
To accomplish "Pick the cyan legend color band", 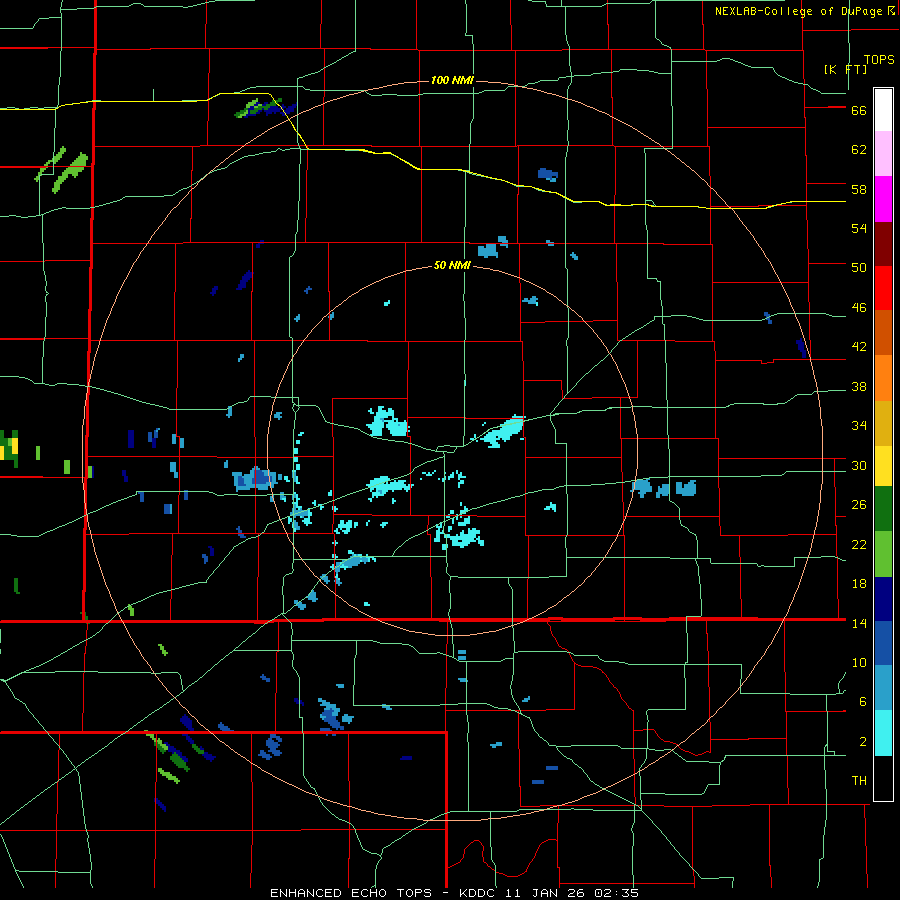I will 883,733.
